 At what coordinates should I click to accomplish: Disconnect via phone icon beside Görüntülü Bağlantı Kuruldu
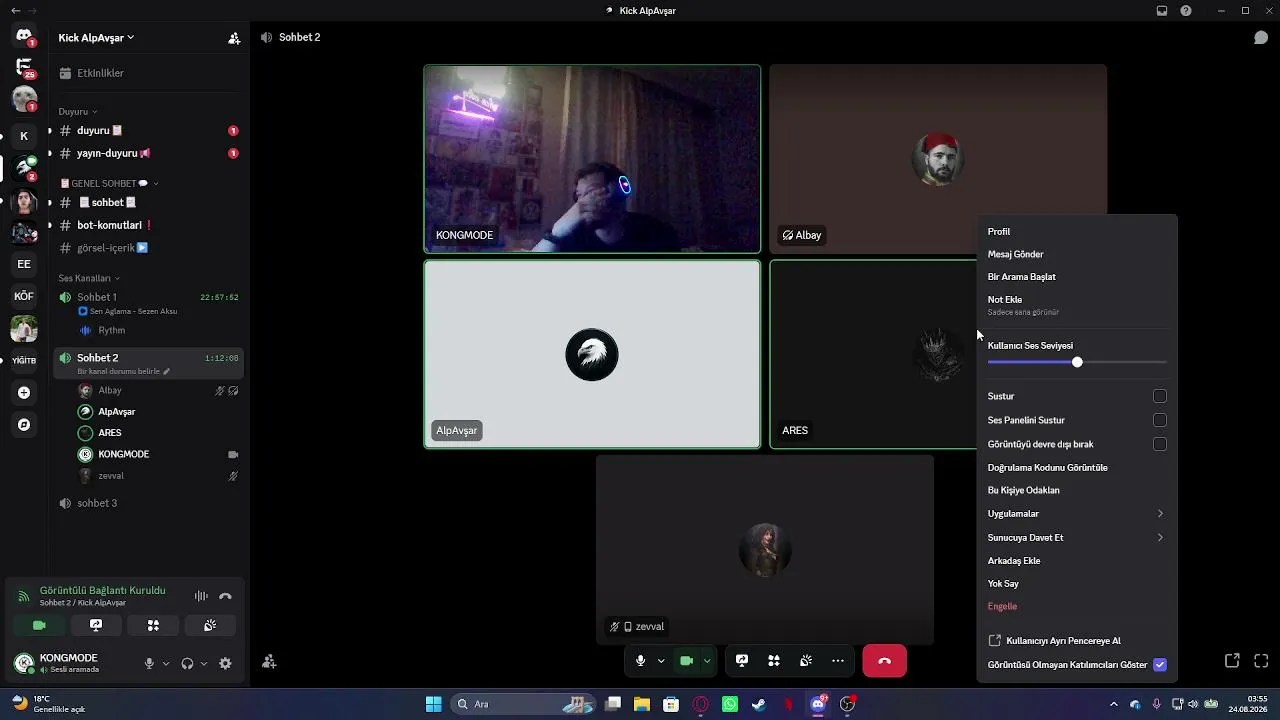point(225,596)
